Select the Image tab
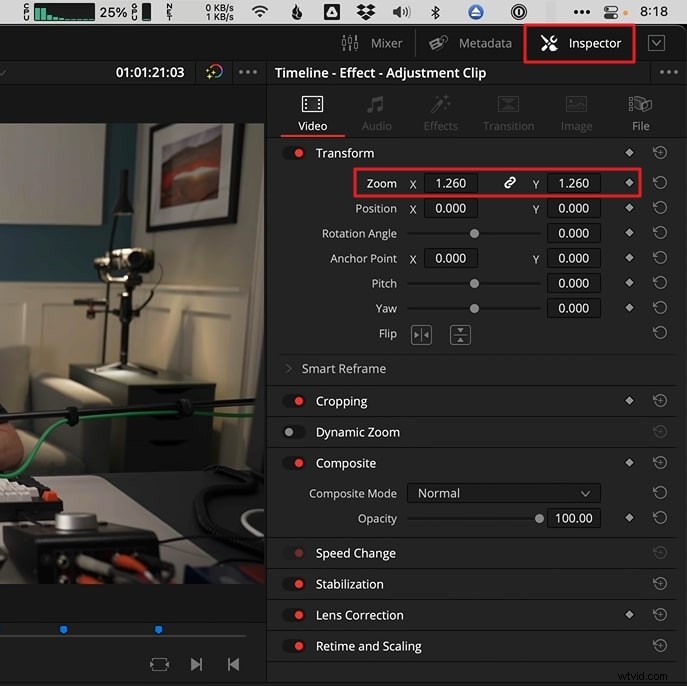 [576, 113]
